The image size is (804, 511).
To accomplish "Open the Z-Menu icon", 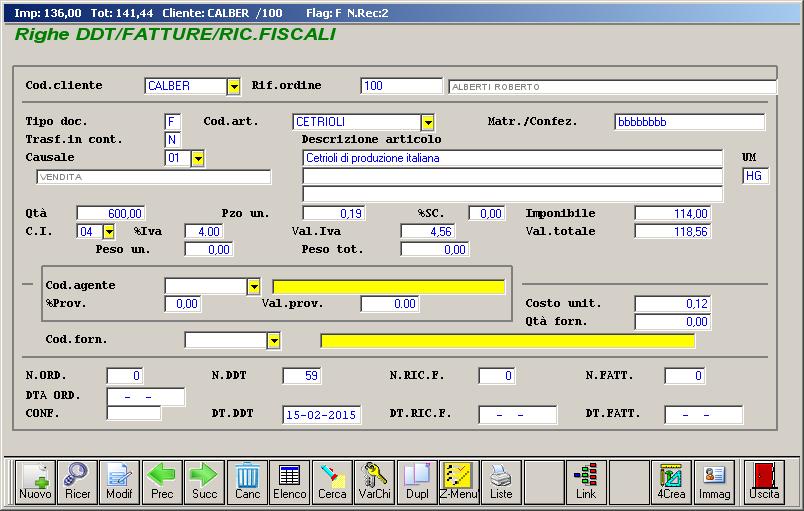I will (x=459, y=482).
